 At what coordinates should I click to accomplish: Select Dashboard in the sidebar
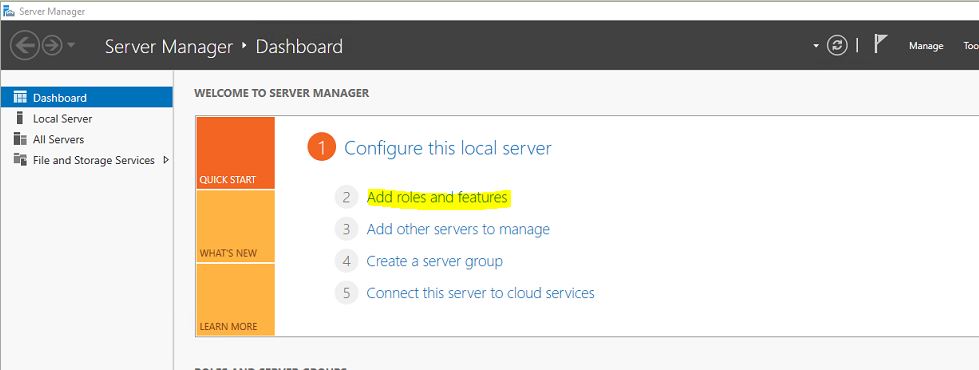coord(87,97)
